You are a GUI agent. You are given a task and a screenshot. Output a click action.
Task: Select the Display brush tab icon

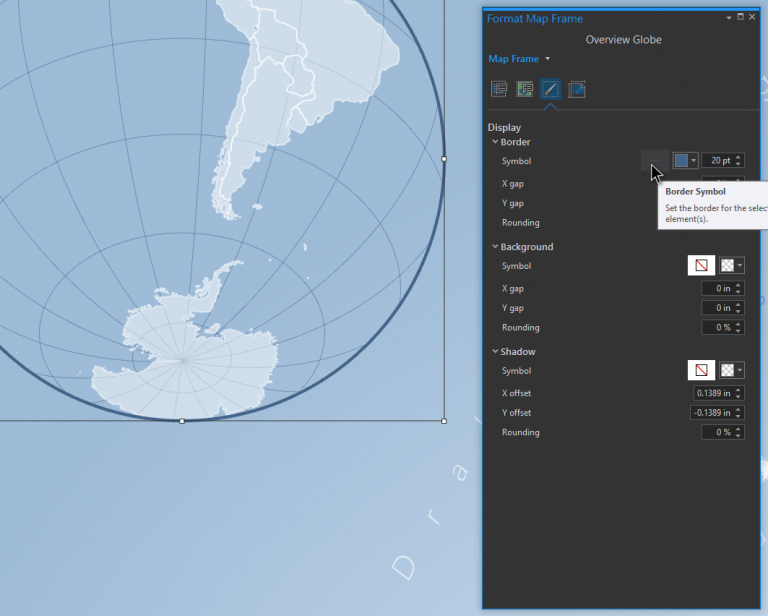550,89
